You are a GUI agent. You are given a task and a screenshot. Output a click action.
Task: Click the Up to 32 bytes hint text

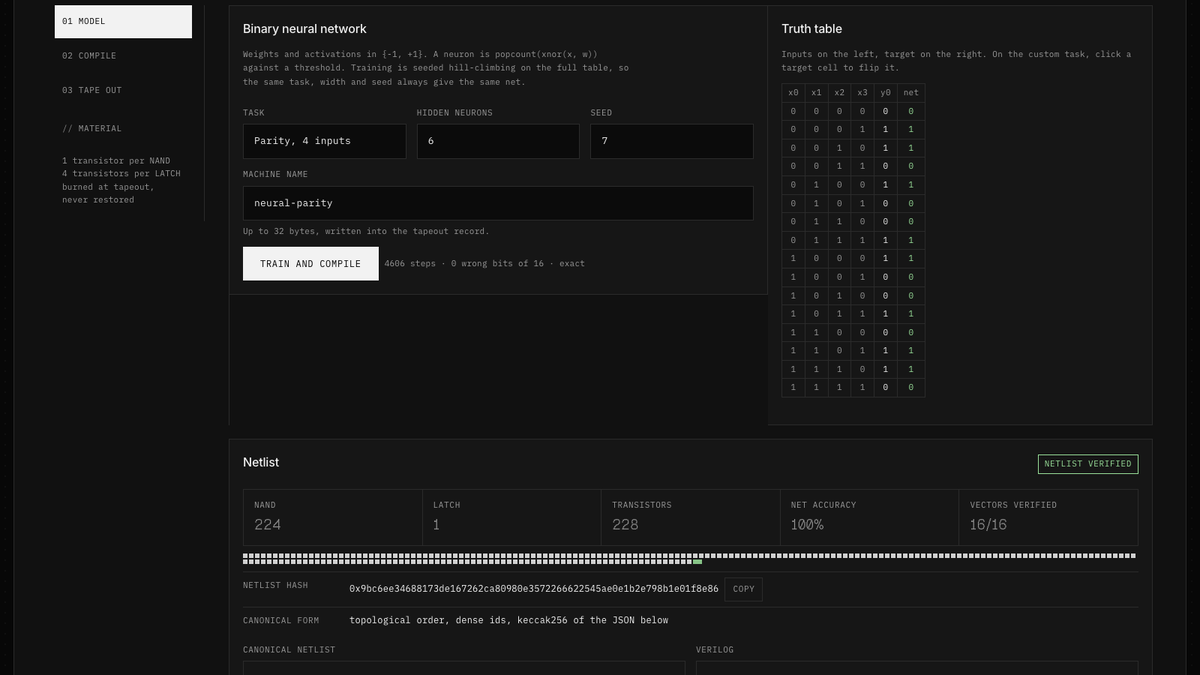pyautogui.click(x=366, y=231)
